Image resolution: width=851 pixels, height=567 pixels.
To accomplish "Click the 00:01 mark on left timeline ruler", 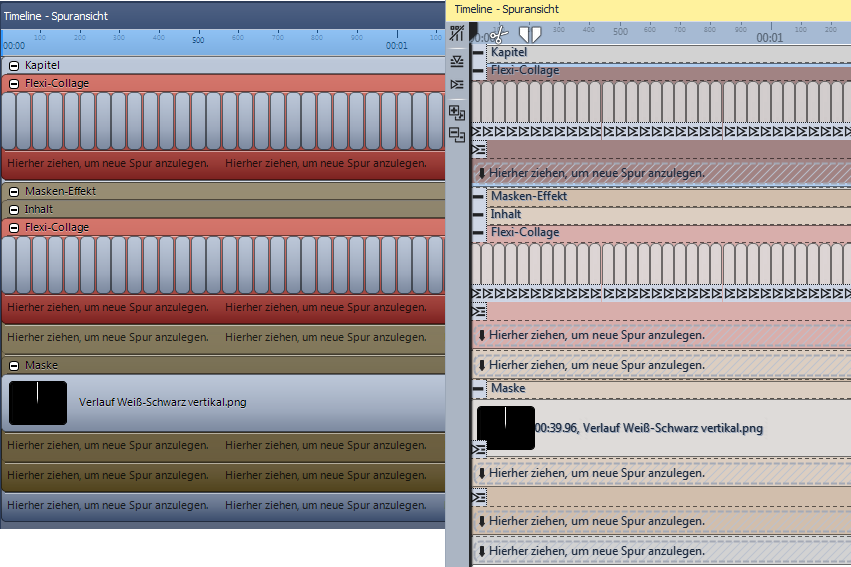I will coord(397,45).
